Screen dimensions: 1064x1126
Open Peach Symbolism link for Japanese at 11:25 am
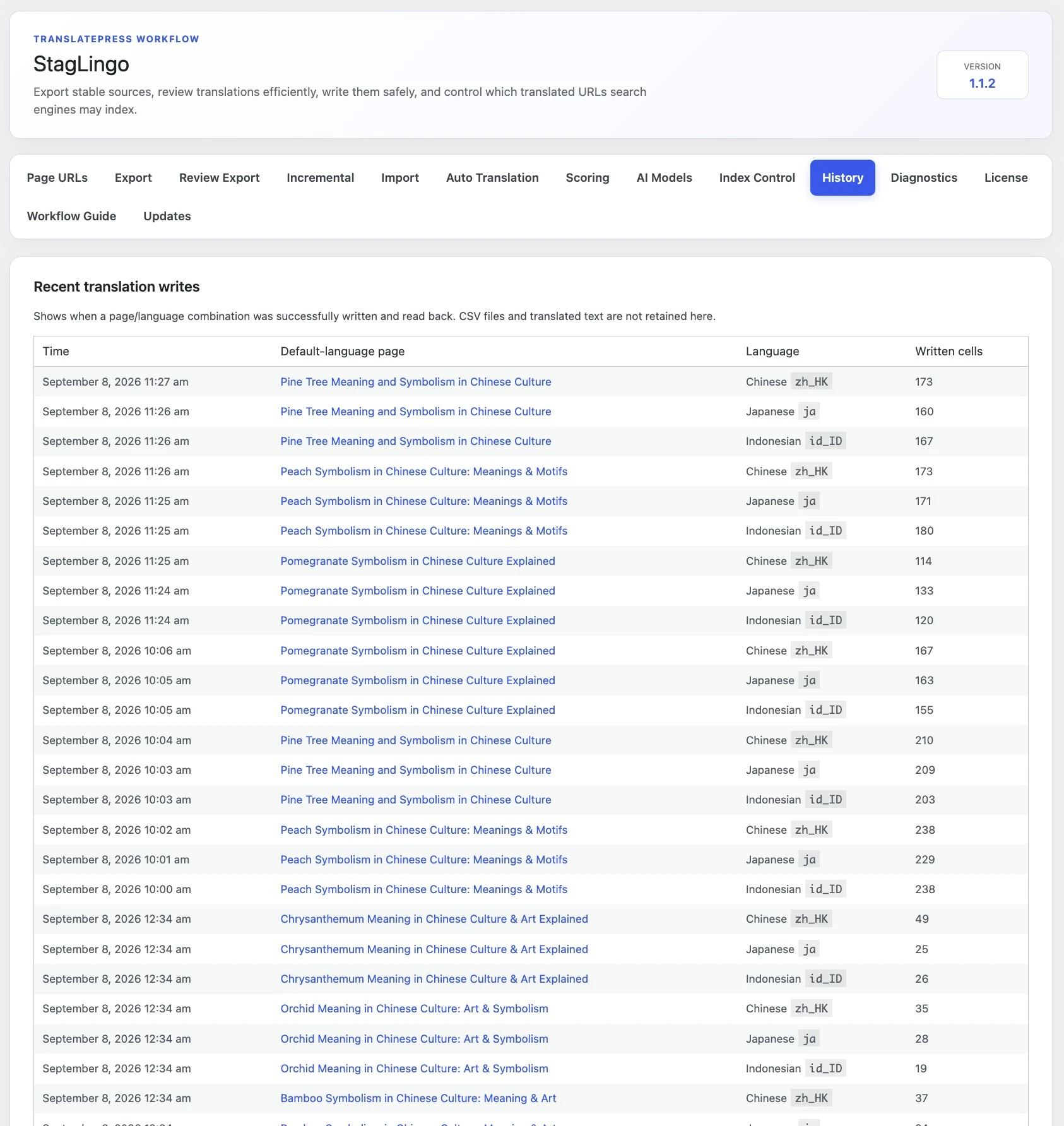[x=424, y=501]
